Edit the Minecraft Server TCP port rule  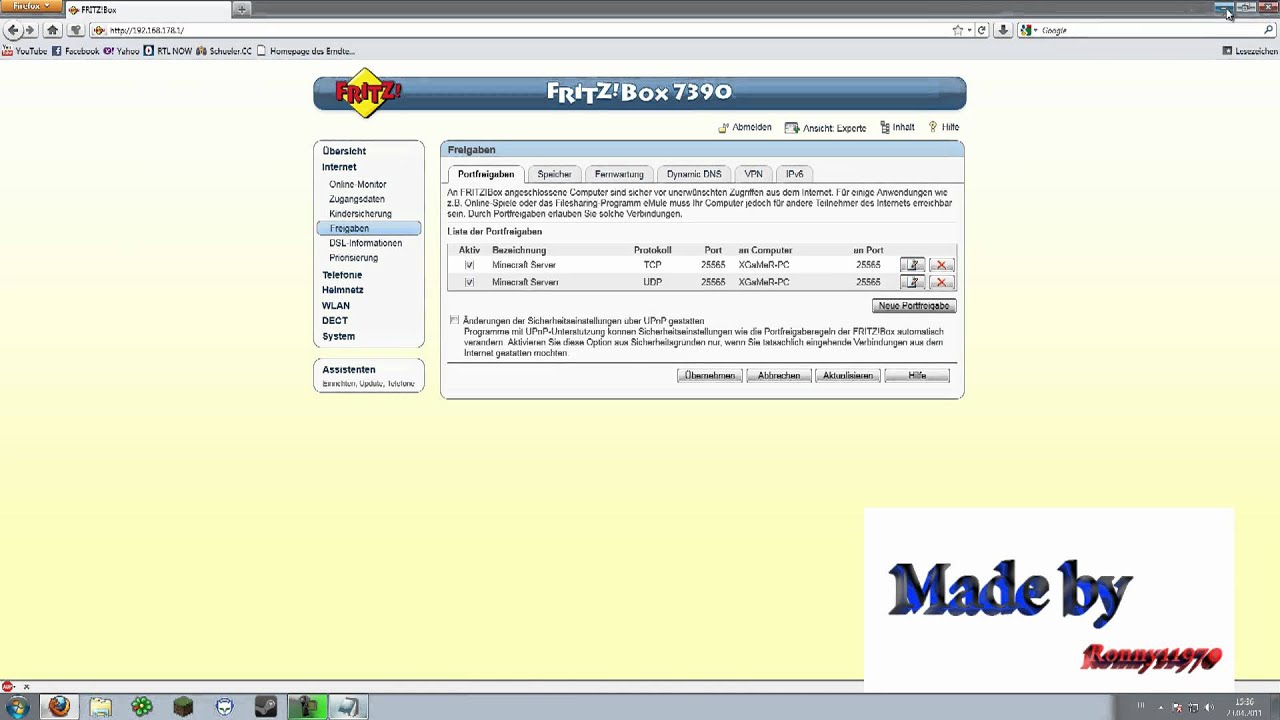[912, 265]
